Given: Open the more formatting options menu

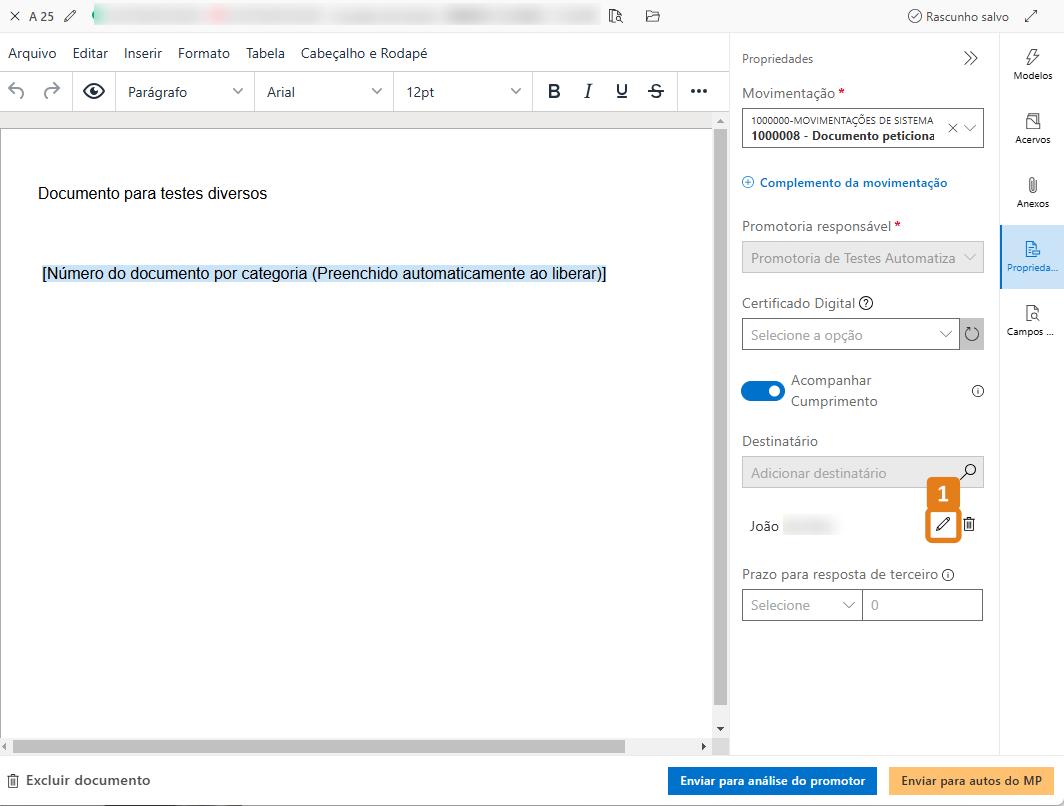Looking at the screenshot, I should click(700, 90).
